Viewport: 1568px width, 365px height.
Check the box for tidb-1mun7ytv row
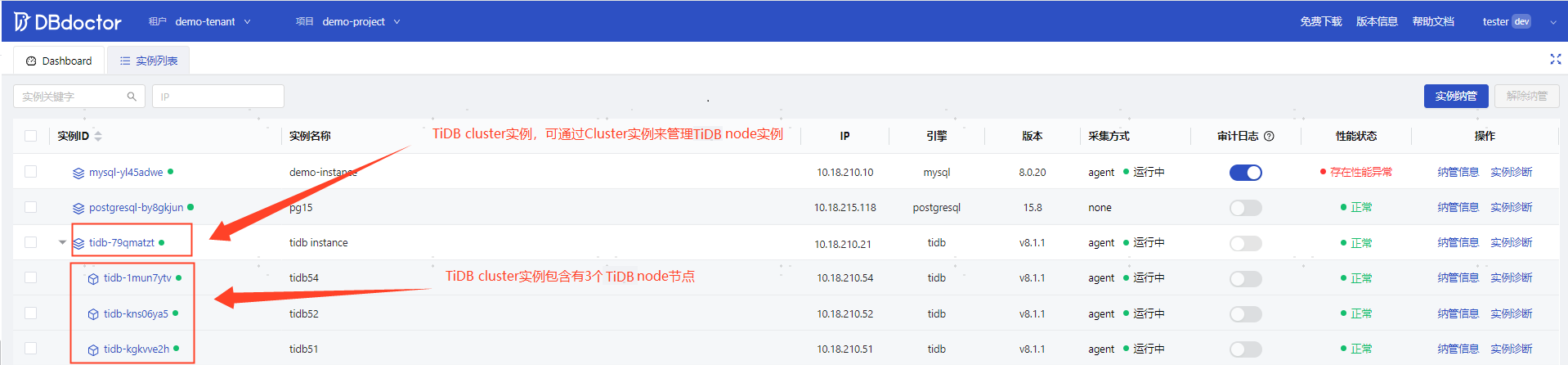[x=31, y=277]
